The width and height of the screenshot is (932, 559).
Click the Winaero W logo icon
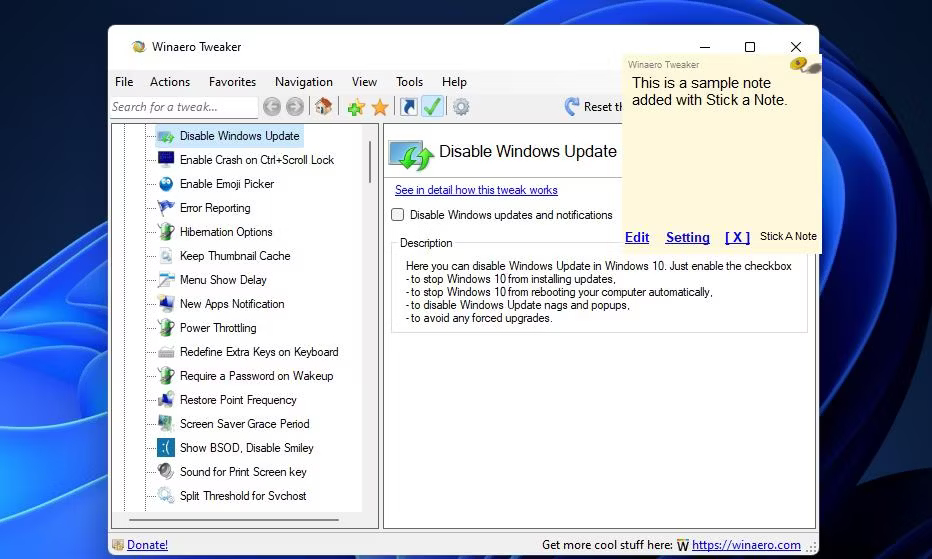tap(683, 545)
